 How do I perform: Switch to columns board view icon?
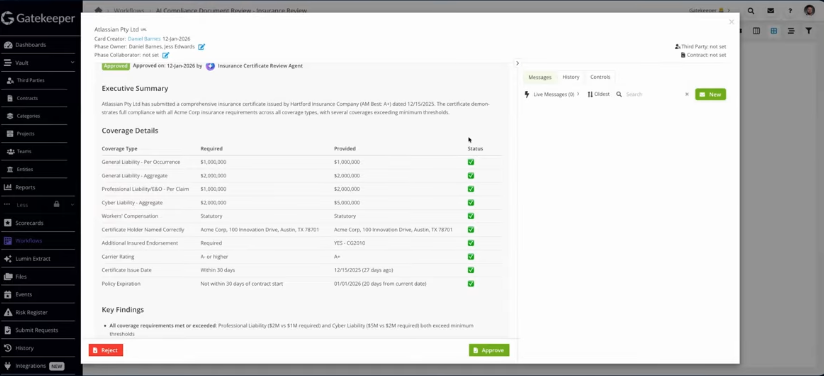(x=756, y=31)
